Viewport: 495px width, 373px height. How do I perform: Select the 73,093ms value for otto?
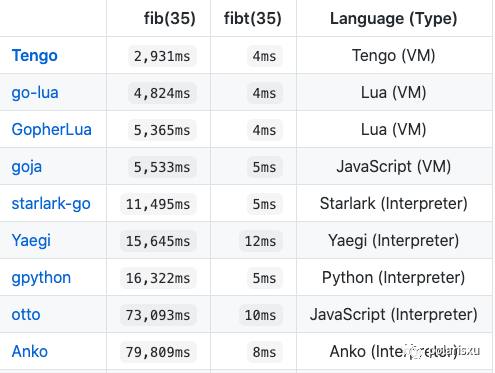[158, 315]
